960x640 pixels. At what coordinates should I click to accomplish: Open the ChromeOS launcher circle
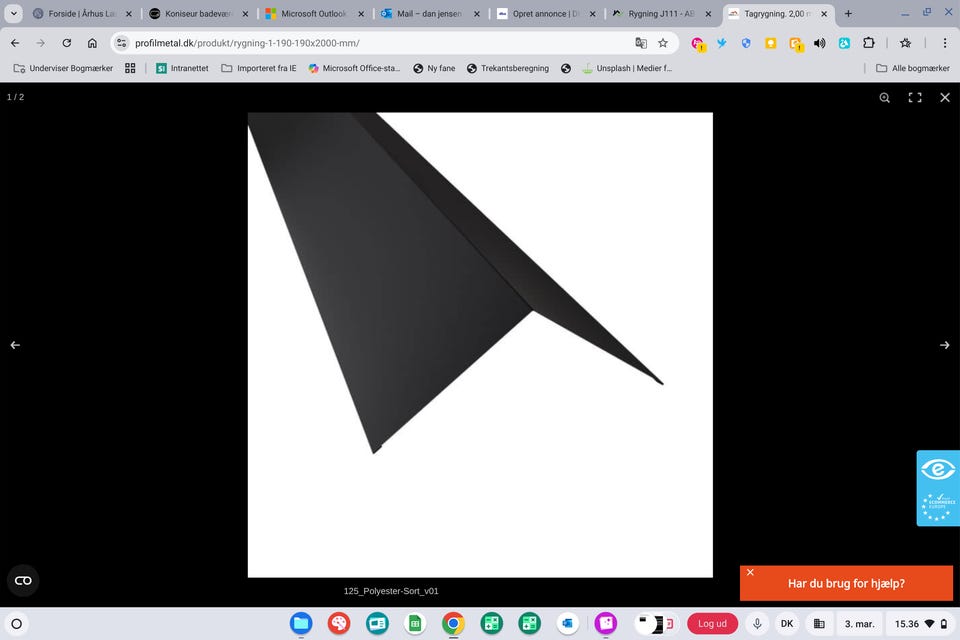click(17, 623)
